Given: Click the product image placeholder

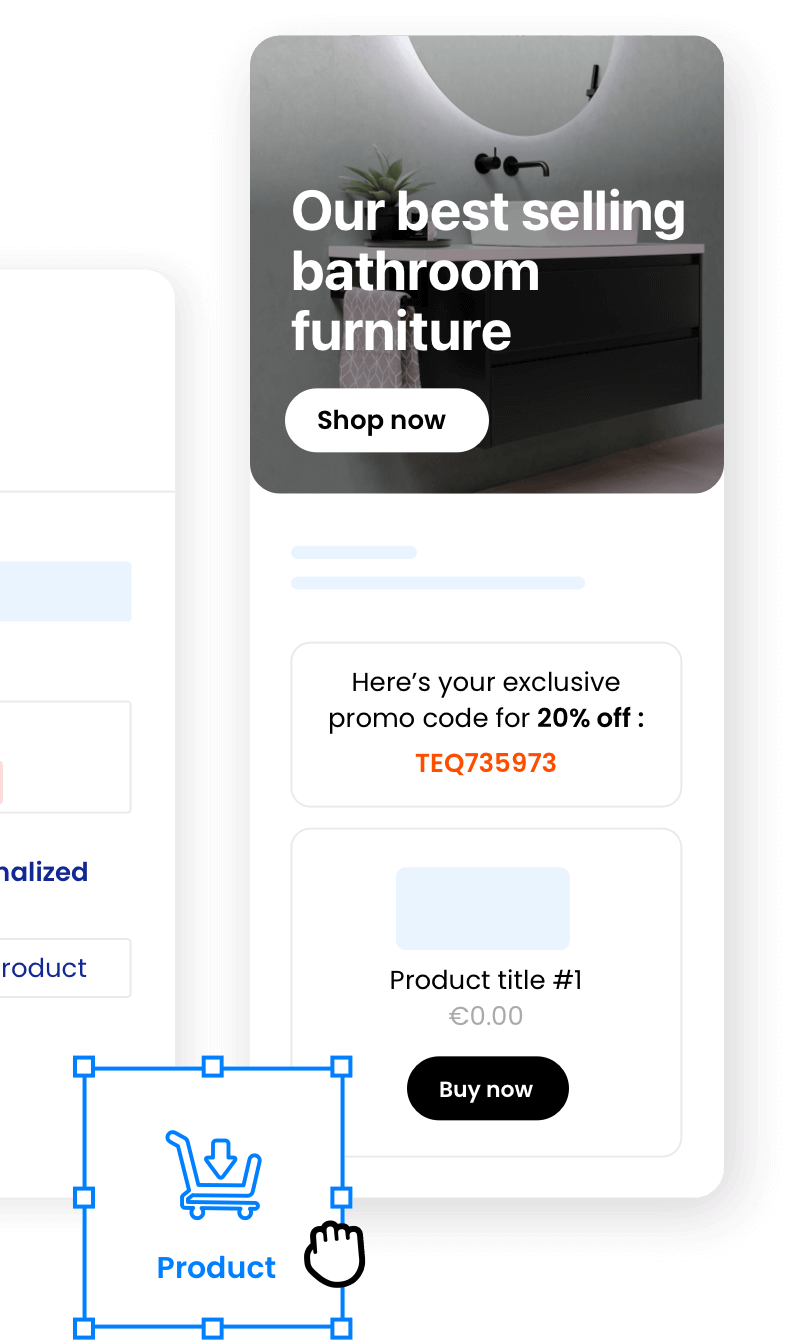Looking at the screenshot, I should pos(483,908).
